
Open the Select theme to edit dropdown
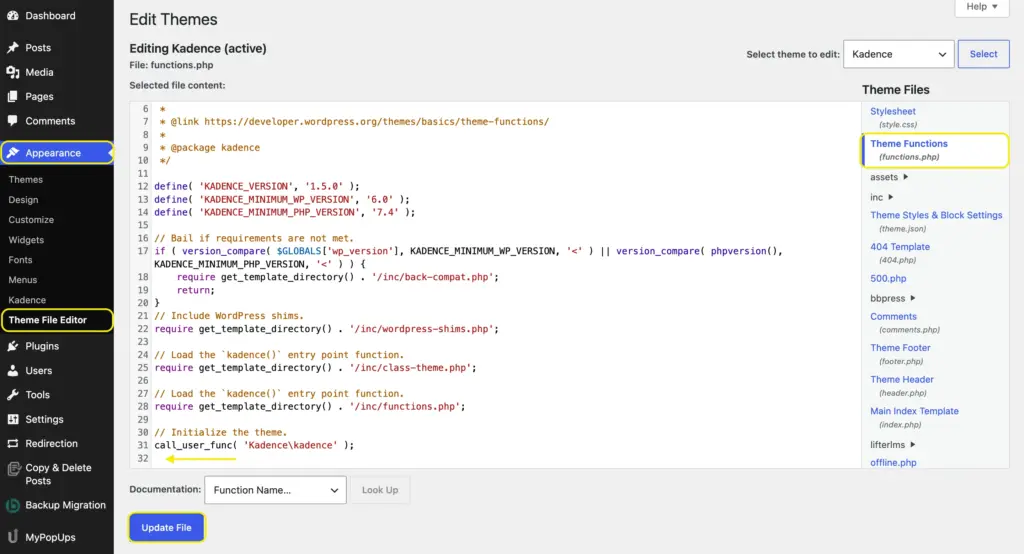pyautogui.click(x=899, y=54)
